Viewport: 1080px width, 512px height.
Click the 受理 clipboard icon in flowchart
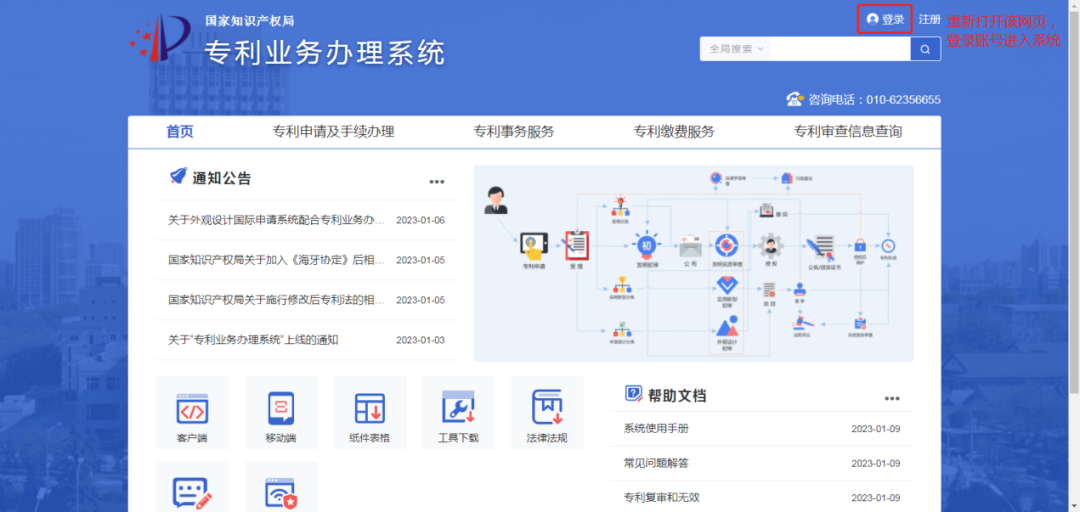tap(577, 245)
